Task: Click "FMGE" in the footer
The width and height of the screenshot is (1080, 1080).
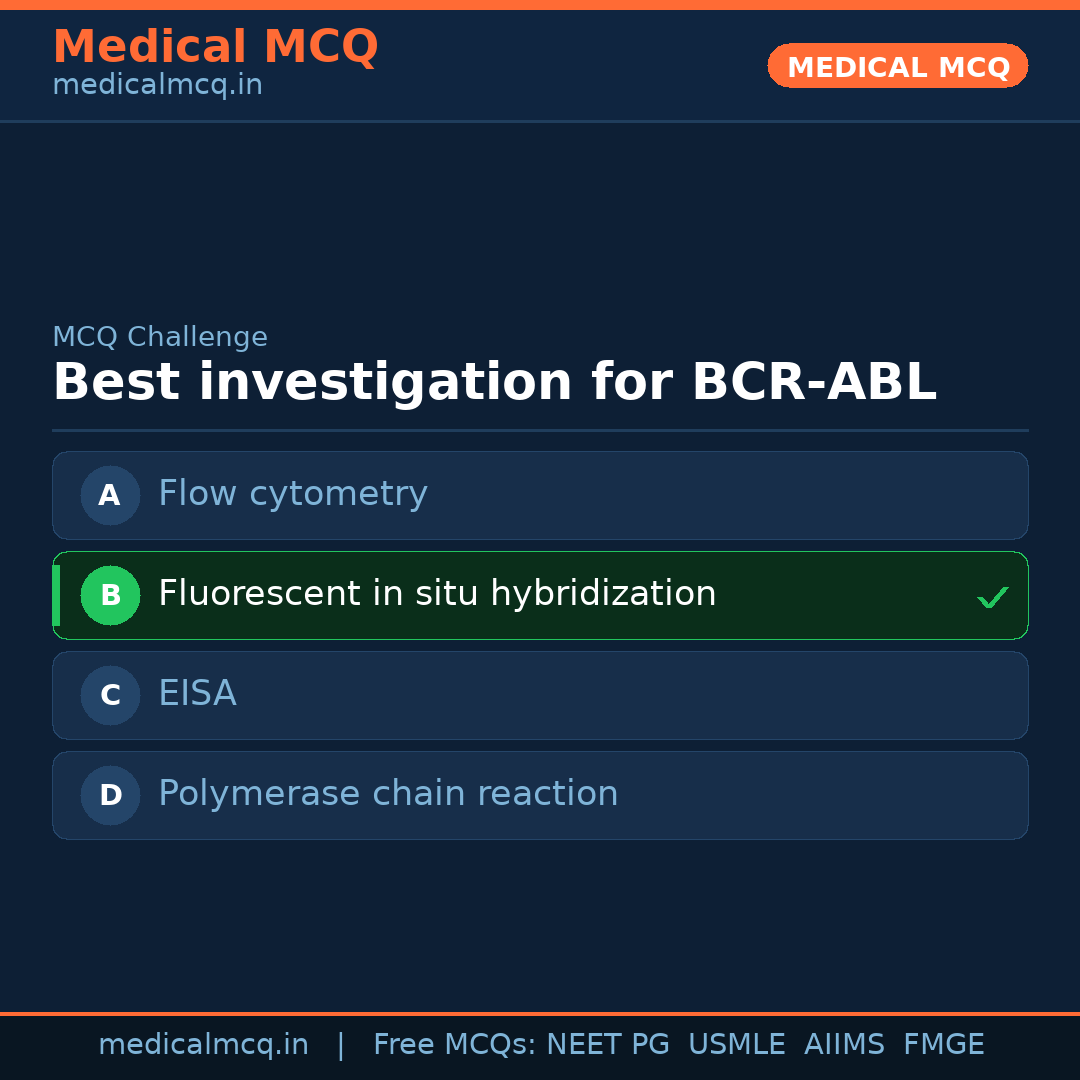Action: click(x=943, y=1045)
